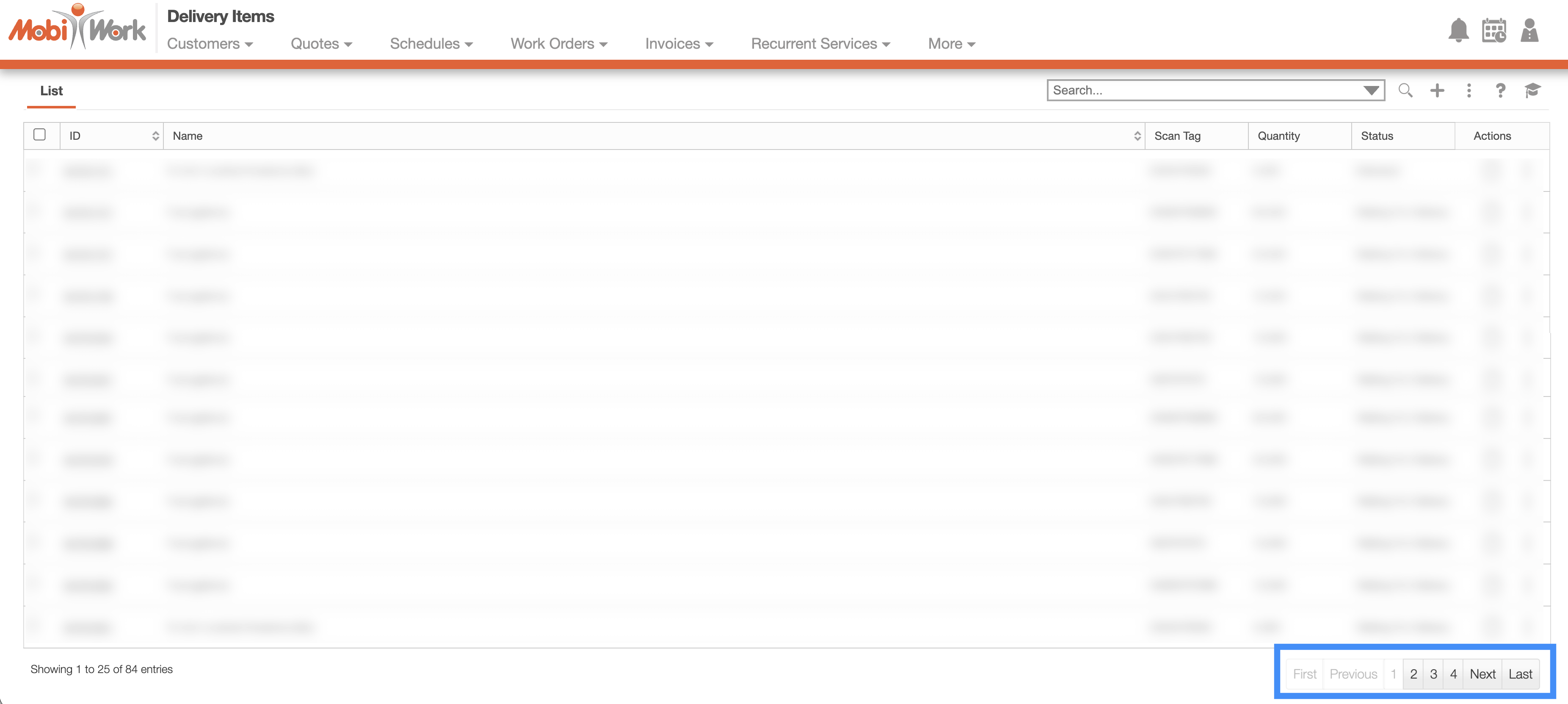Expand the Recurrent Services menu
Screen dimensions: 1568x704
point(820,44)
